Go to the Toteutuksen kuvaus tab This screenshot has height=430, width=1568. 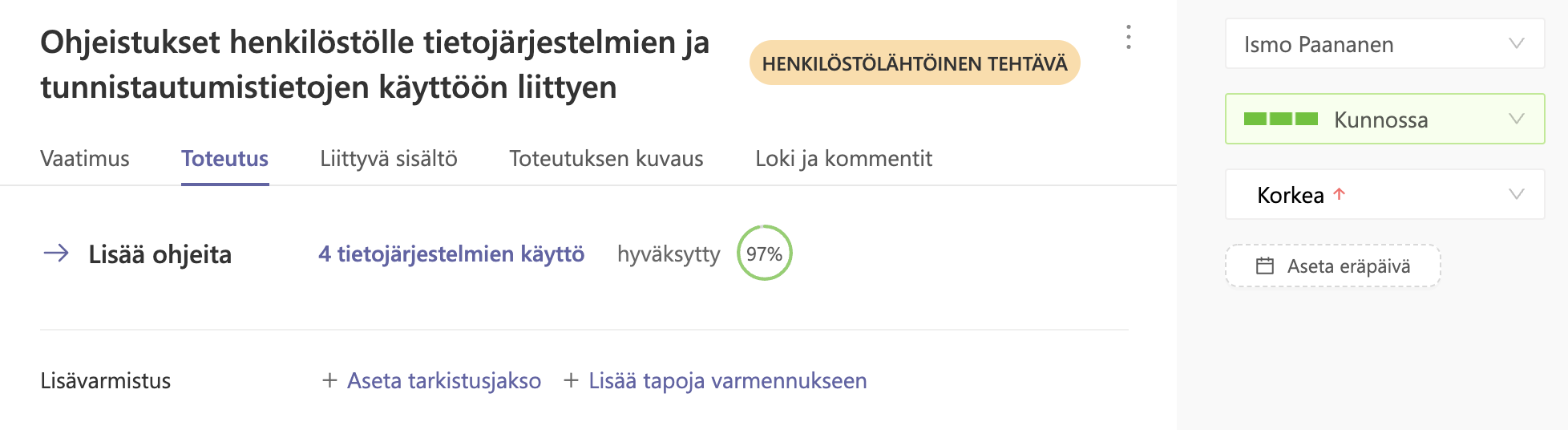coord(606,158)
